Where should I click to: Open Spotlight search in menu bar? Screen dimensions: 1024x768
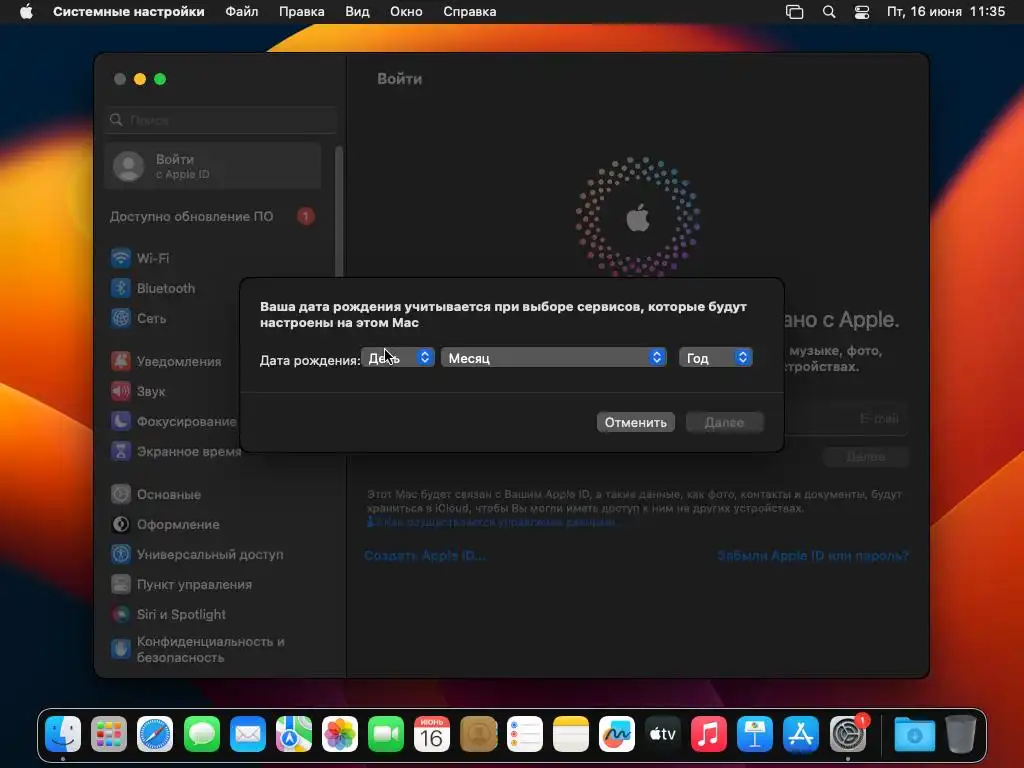point(829,12)
